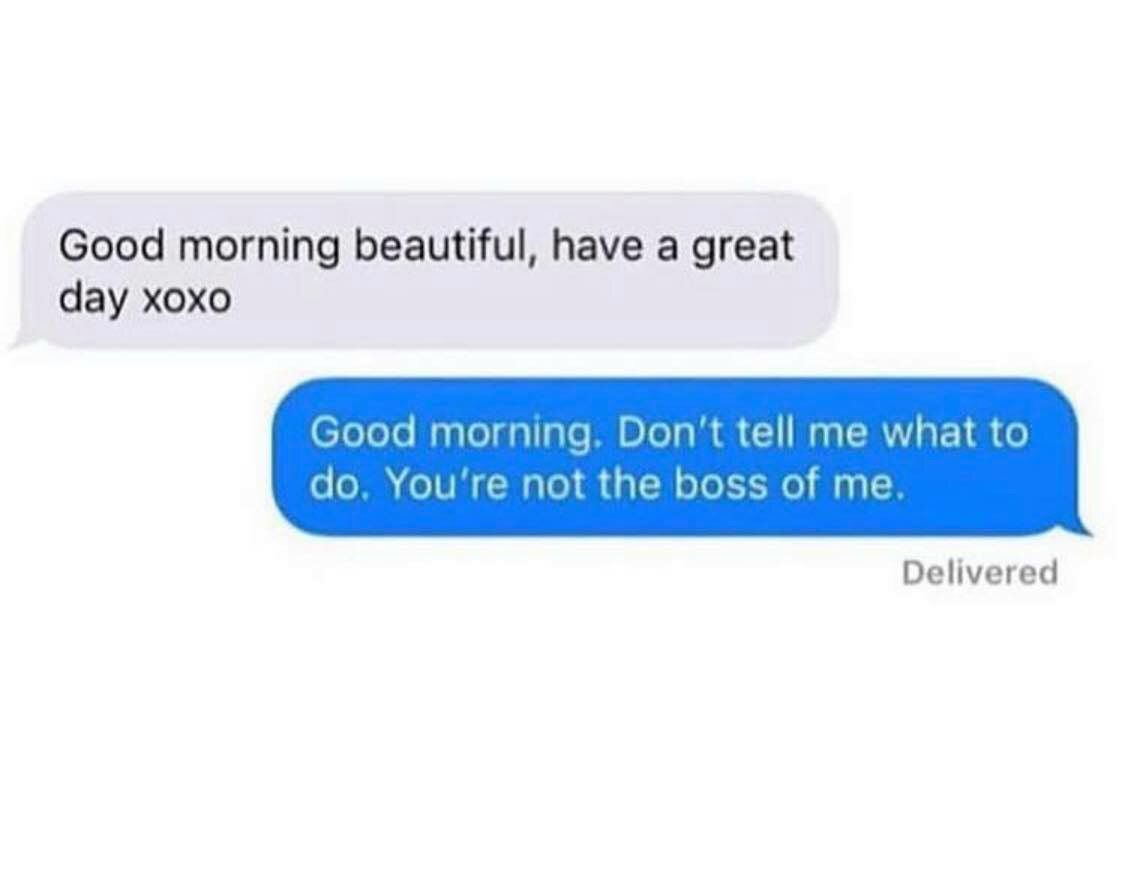Click "xoxo" in the gray message
1125x880 pixels.
(188, 298)
